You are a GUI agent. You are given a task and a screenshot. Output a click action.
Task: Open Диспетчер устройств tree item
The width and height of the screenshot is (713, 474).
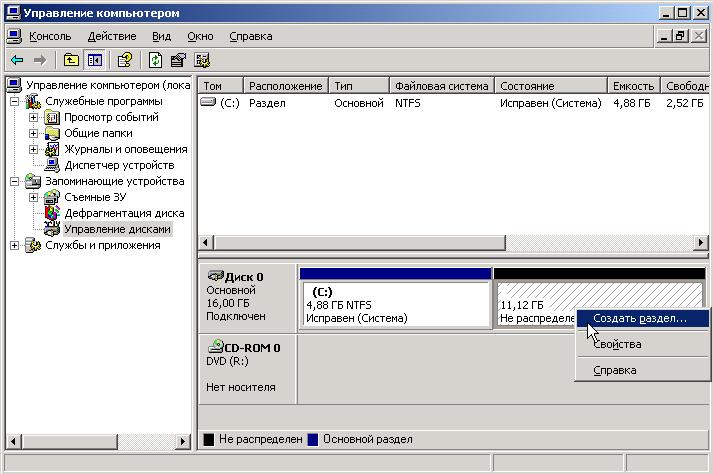tap(119, 165)
